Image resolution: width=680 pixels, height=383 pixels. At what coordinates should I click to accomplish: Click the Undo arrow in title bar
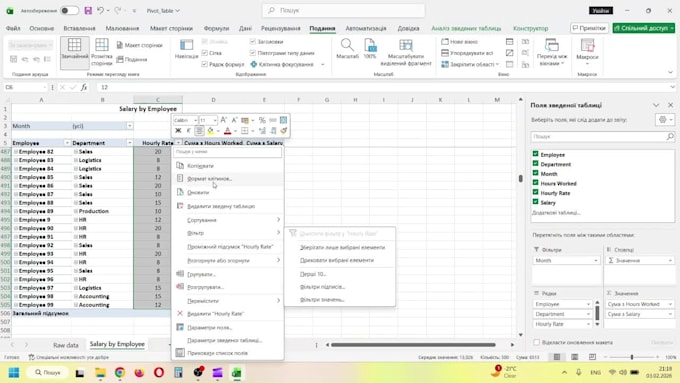[100, 10]
